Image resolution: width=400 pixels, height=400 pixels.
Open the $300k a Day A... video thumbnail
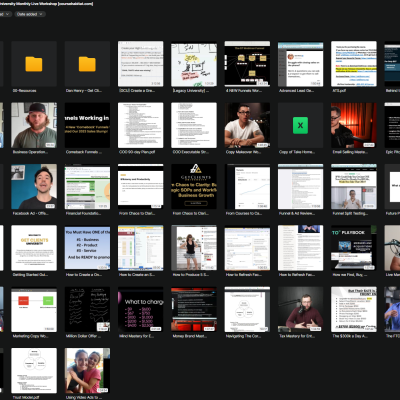click(354, 309)
